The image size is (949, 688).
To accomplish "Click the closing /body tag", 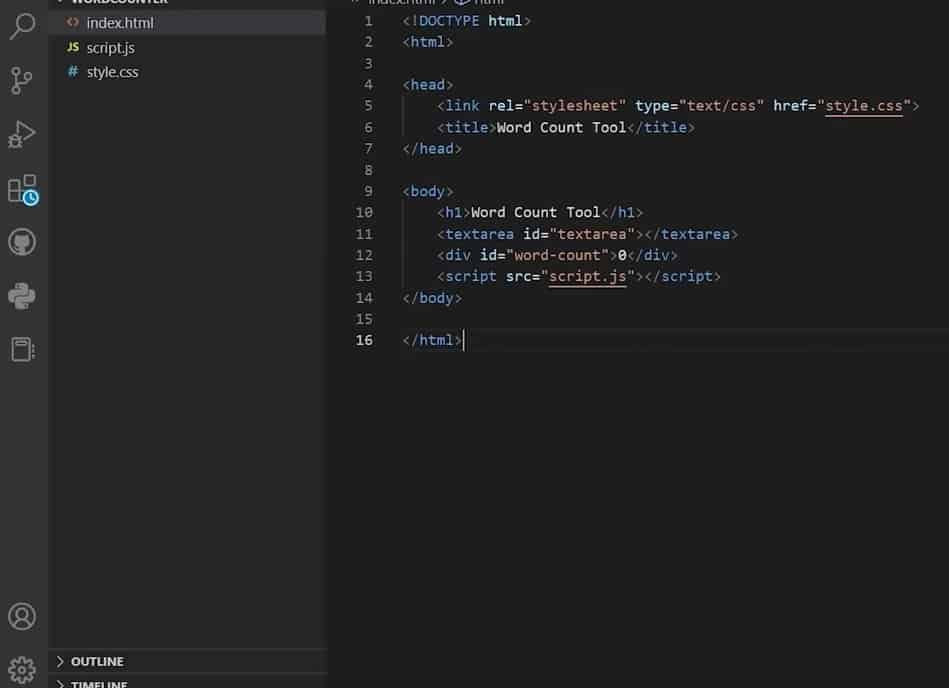I will click(x=432, y=298).
